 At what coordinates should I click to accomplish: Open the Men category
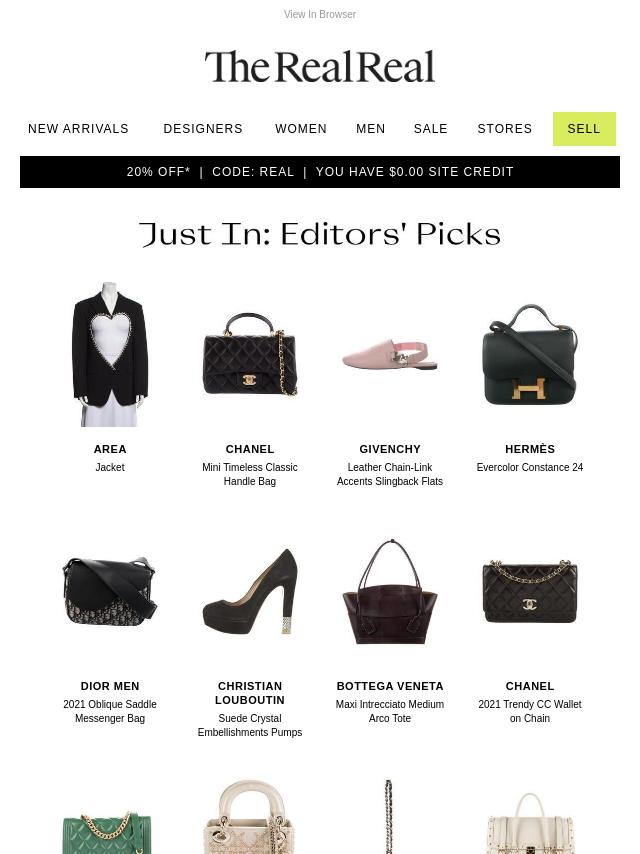click(371, 129)
